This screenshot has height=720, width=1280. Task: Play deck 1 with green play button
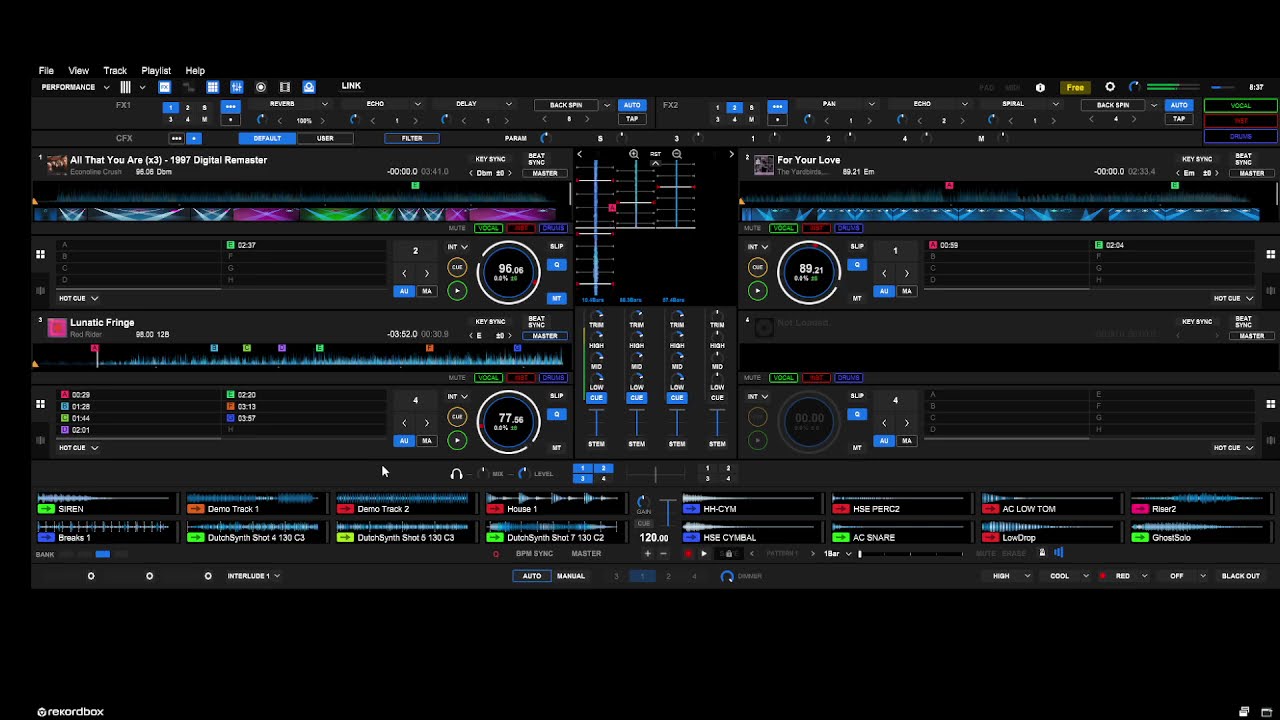coord(457,291)
